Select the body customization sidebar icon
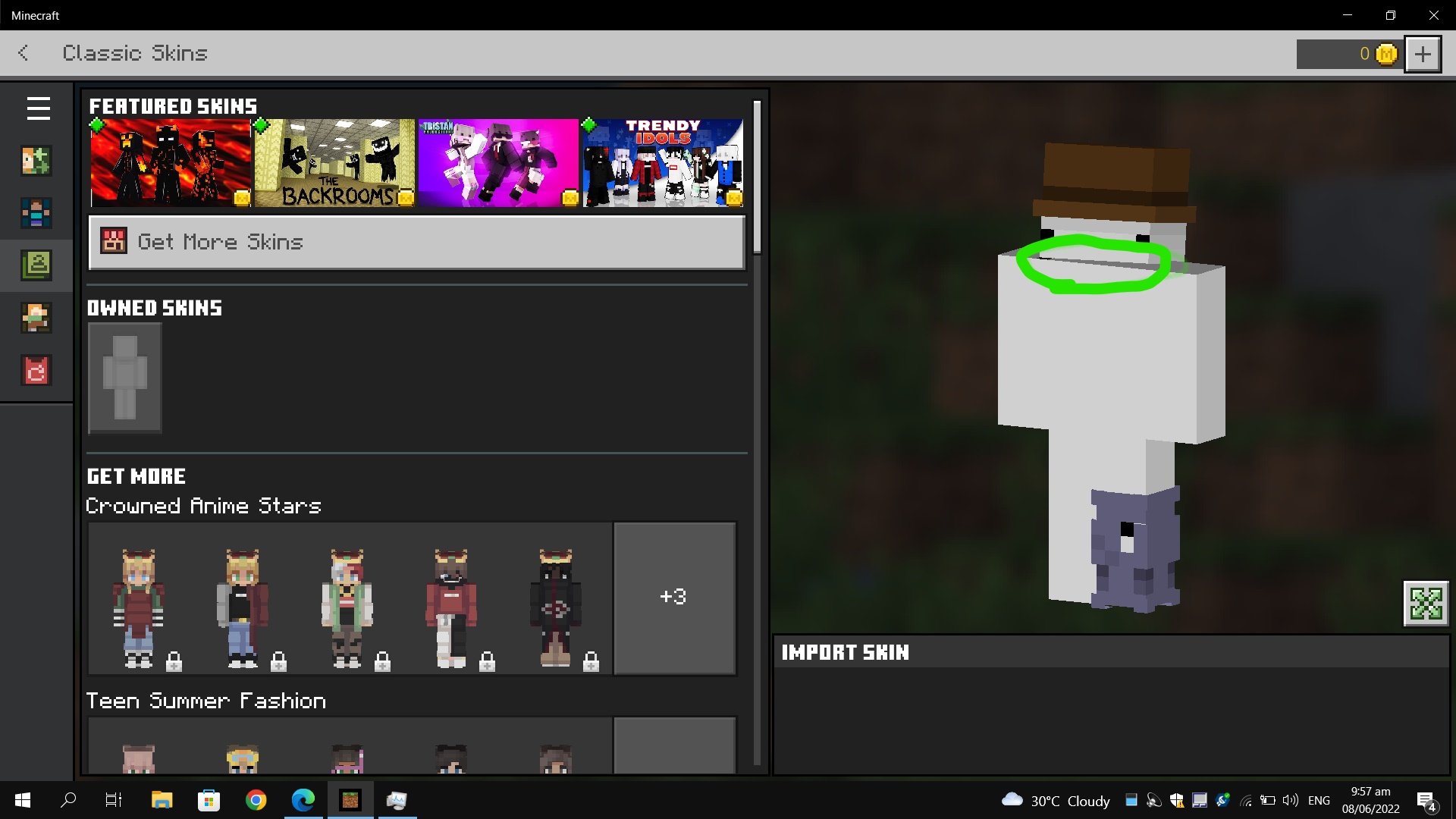The height and width of the screenshot is (819, 1456). [36, 214]
